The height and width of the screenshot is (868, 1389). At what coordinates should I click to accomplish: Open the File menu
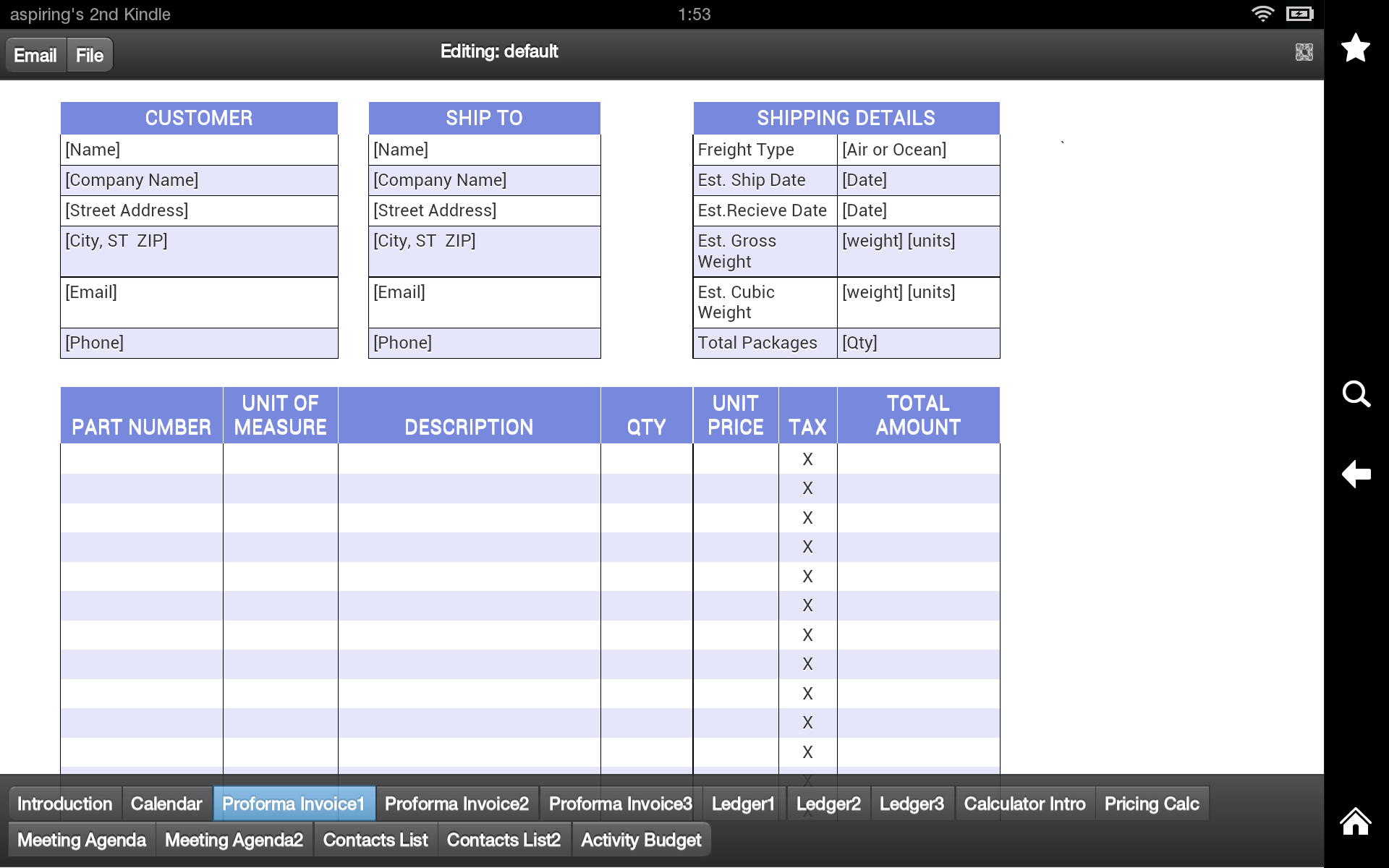pos(89,54)
